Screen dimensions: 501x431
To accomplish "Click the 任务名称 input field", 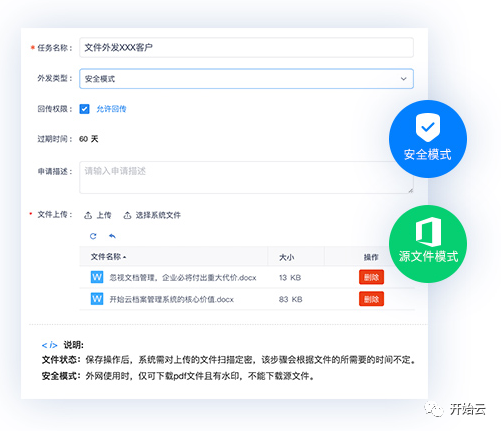I will [246, 47].
